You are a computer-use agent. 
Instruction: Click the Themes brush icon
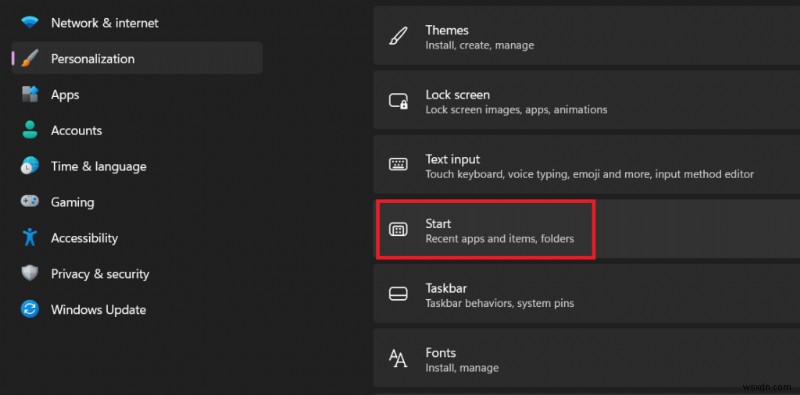pyautogui.click(x=398, y=37)
